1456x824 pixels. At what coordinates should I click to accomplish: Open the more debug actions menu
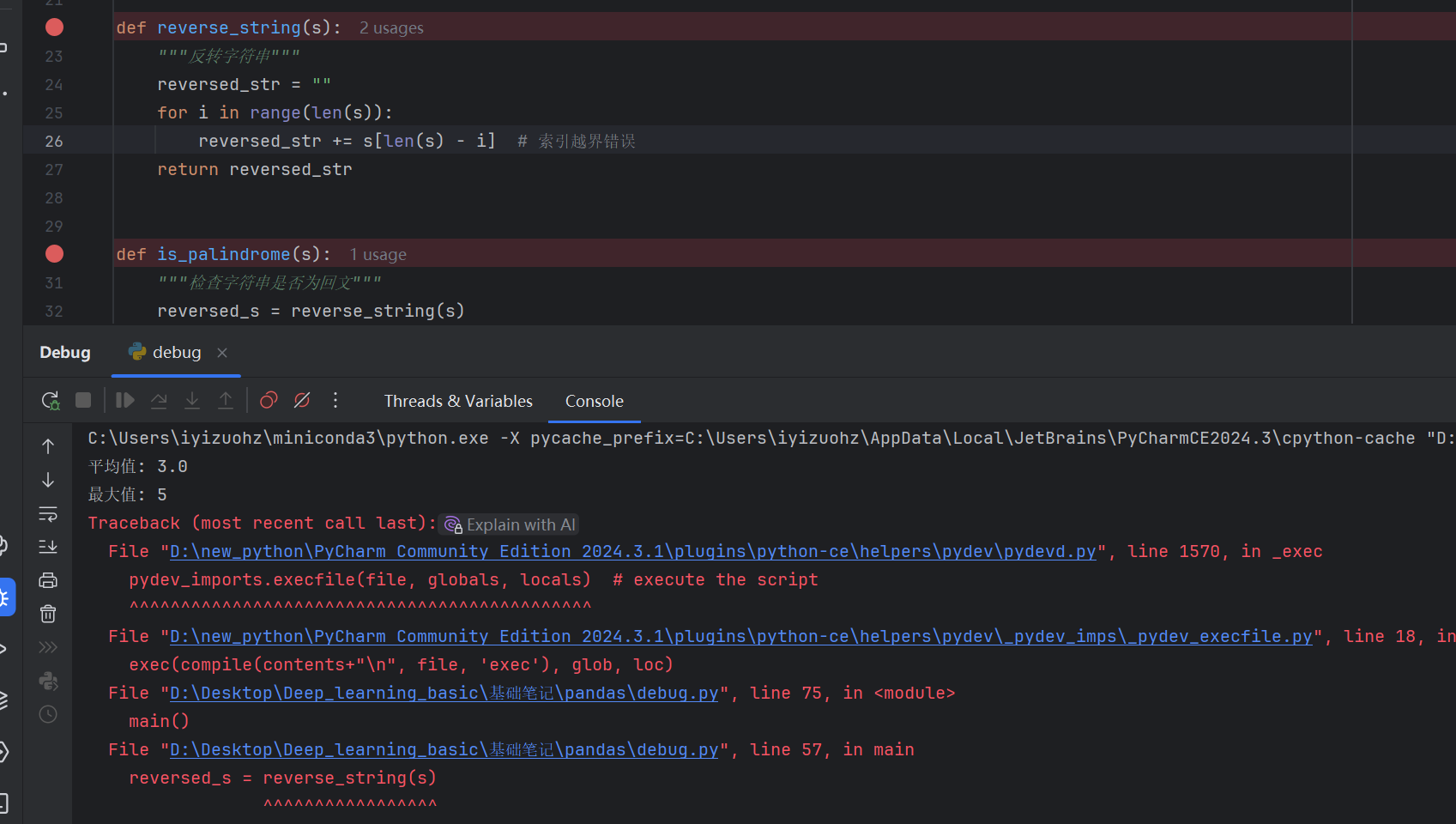(x=335, y=400)
